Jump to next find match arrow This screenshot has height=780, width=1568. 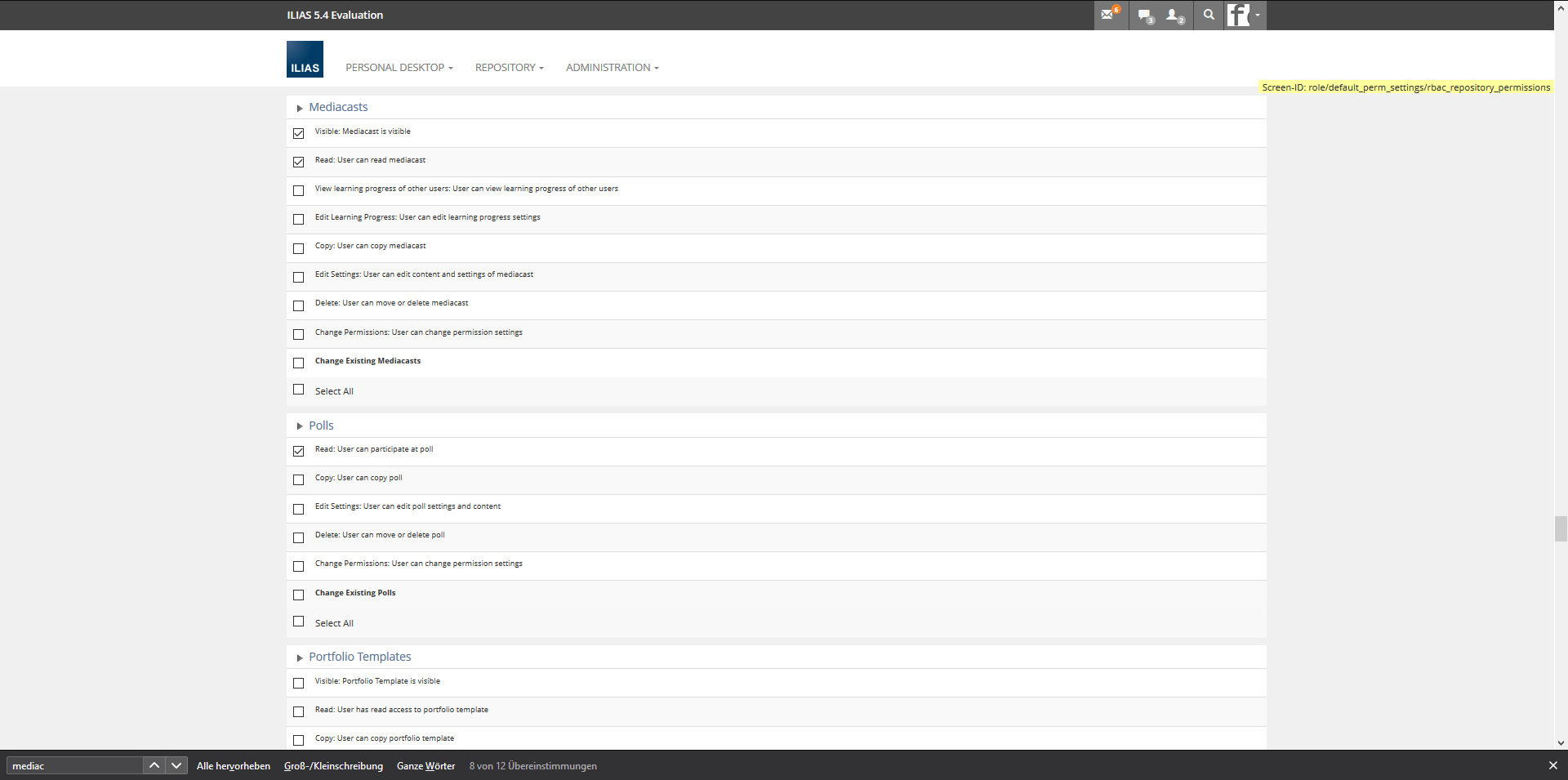coord(176,765)
